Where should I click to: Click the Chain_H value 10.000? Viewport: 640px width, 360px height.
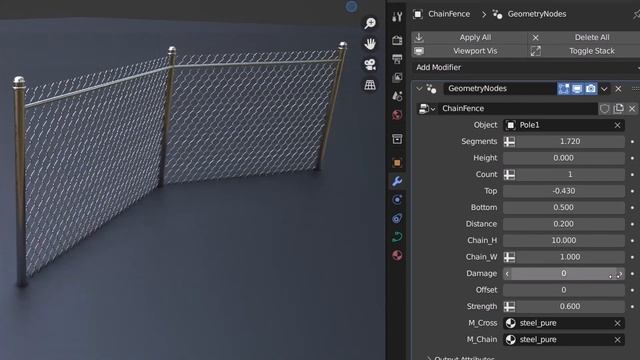[564, 240]
